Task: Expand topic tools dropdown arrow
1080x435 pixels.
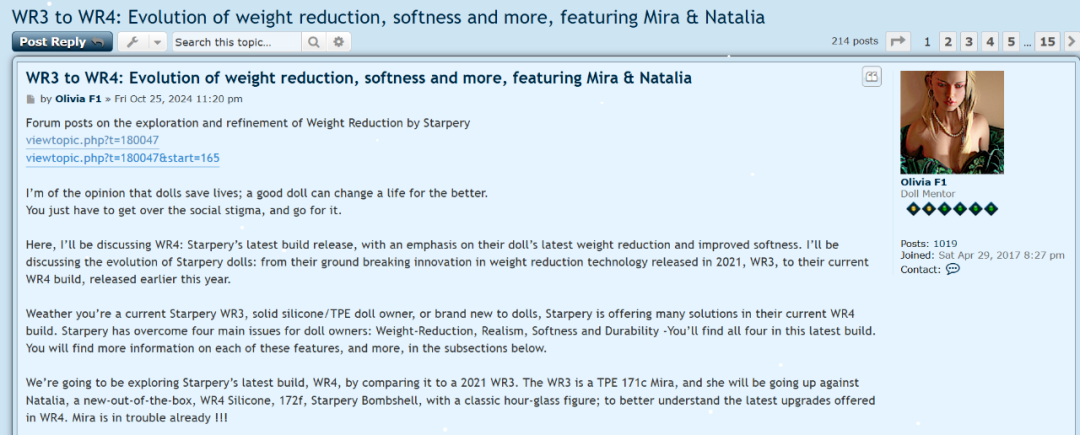Action: point(158,42)
